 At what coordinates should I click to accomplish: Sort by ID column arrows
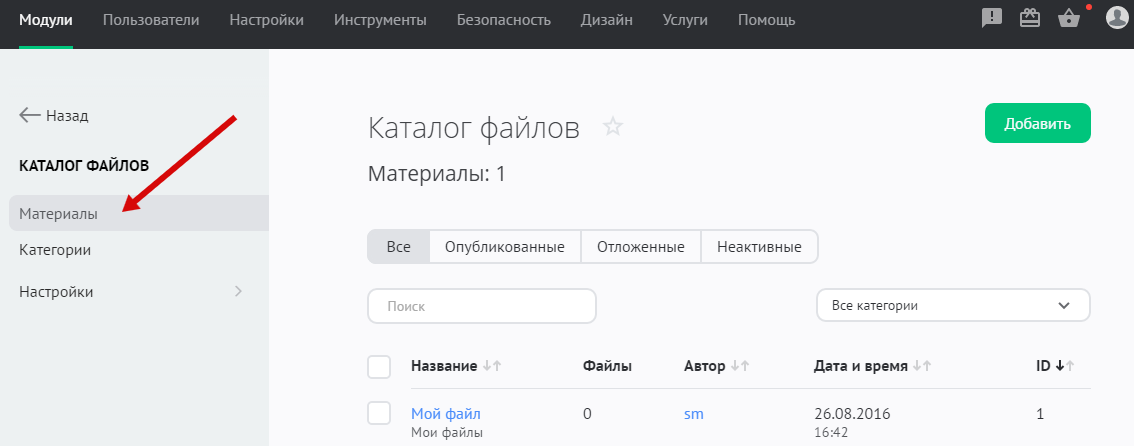tap(1065, 367)
